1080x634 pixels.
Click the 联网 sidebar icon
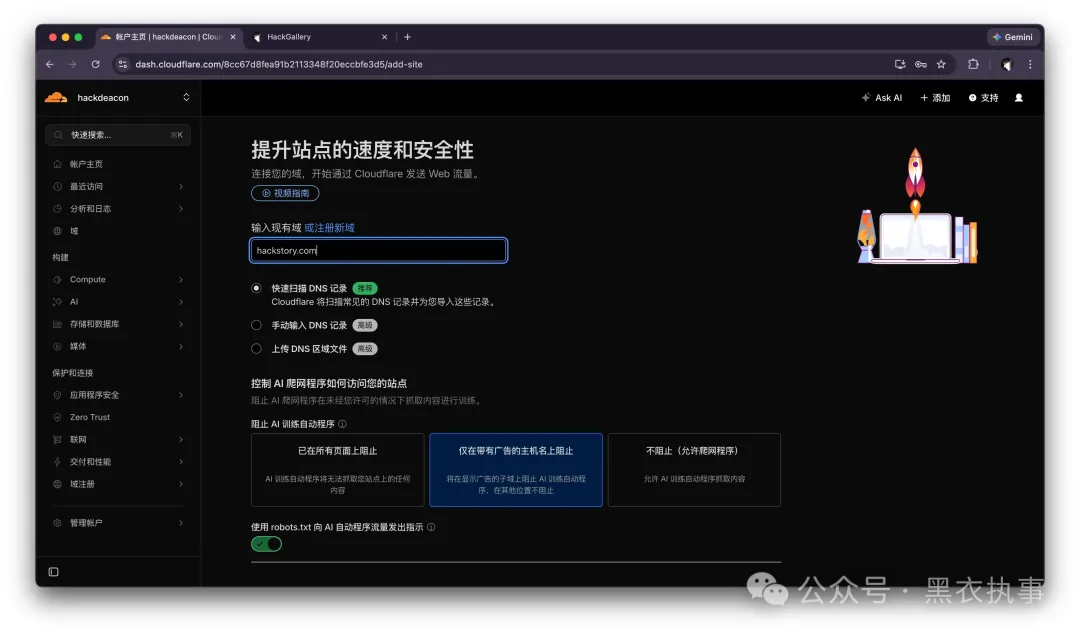[x=57, y=440]
